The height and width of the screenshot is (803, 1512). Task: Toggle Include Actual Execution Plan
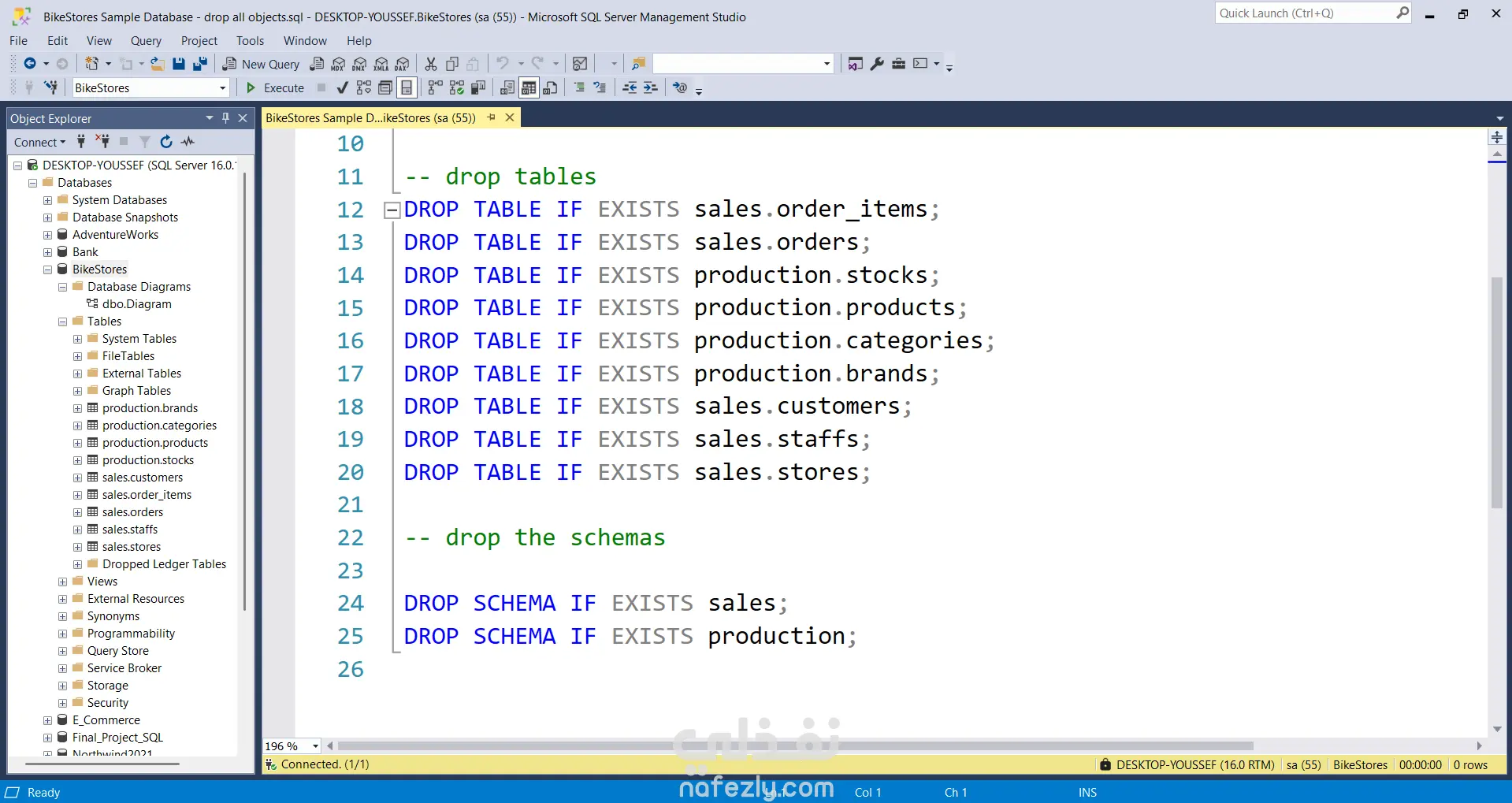point(435,87)
